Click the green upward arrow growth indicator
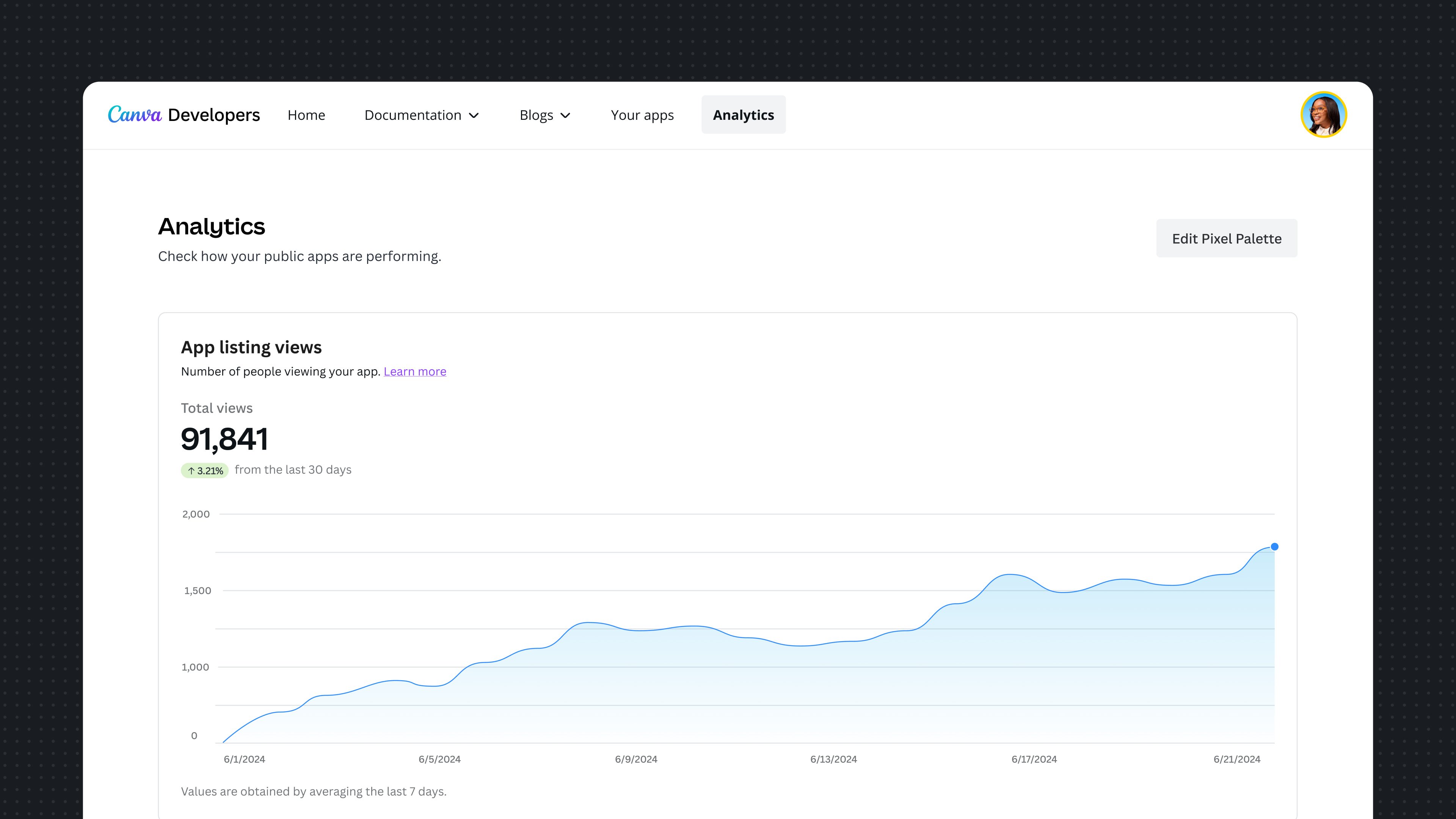Screen dimensions: 1456x819 pyautogui.click(x=191, y=470)
